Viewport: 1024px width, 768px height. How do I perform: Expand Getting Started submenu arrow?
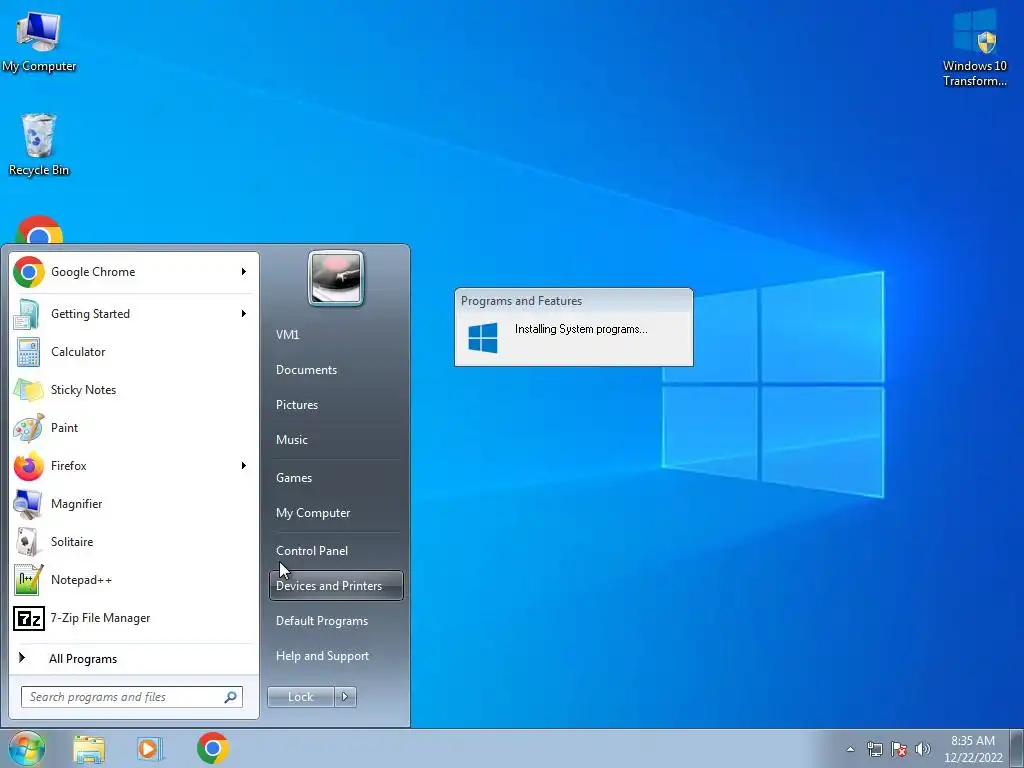pyautogui.click(x=244, y=314)
